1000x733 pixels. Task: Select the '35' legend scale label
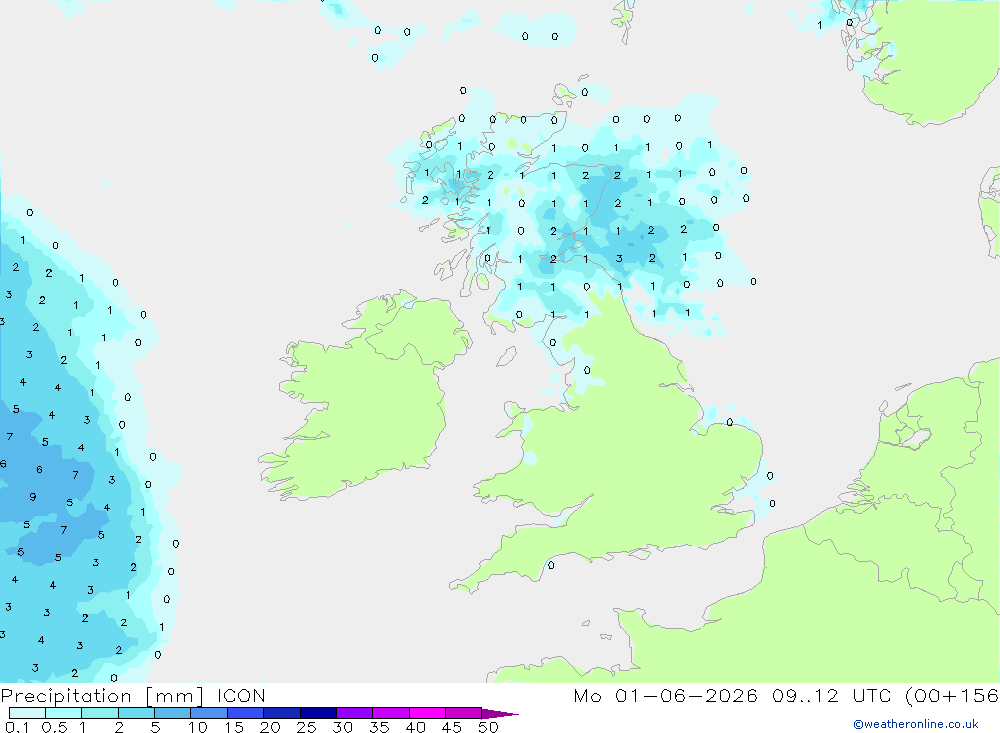[379, 727]
